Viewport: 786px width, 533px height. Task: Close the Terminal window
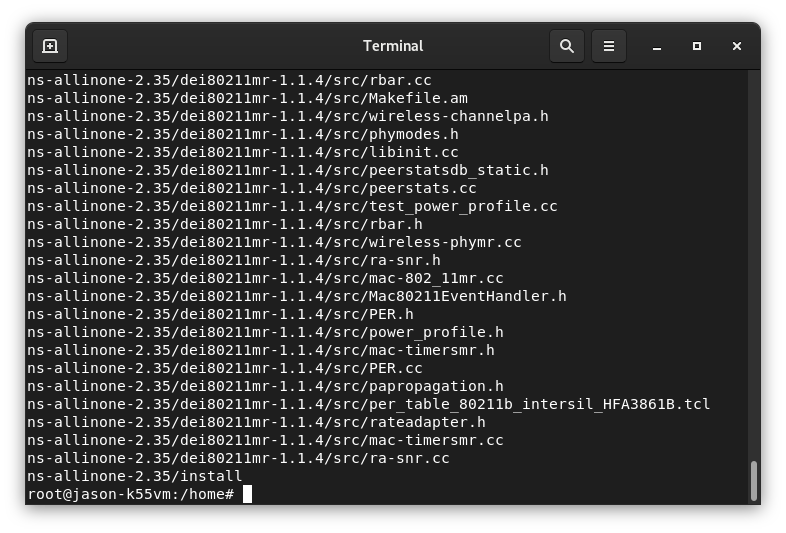736,46
